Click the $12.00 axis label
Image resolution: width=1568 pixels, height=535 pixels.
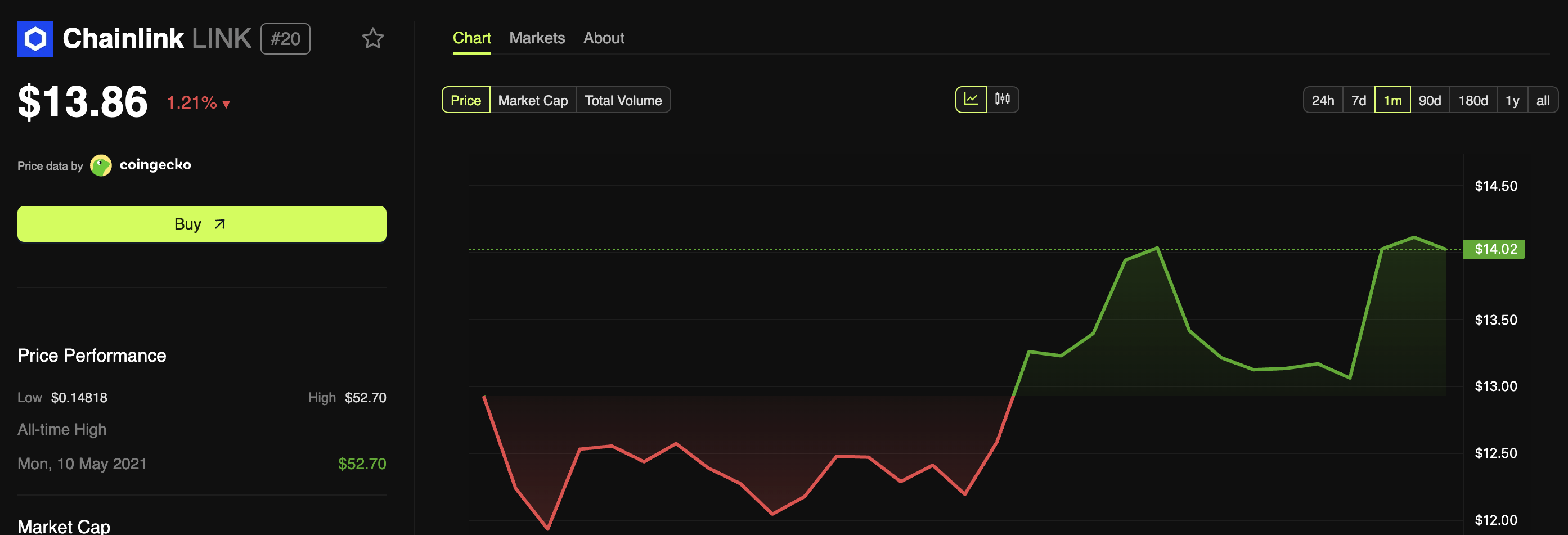coord(1496,520)
